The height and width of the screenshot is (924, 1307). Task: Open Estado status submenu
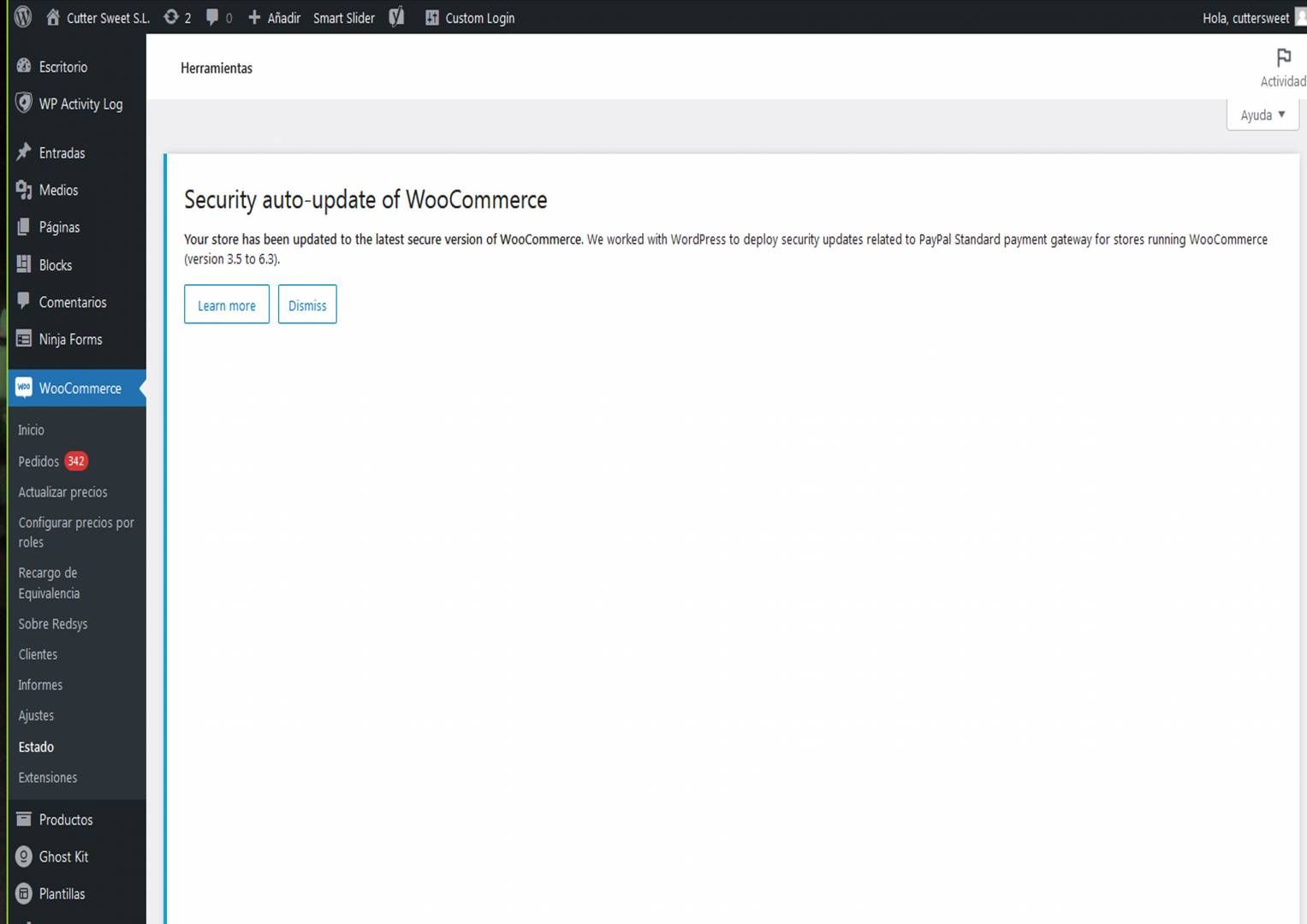[x=36, y=747]
